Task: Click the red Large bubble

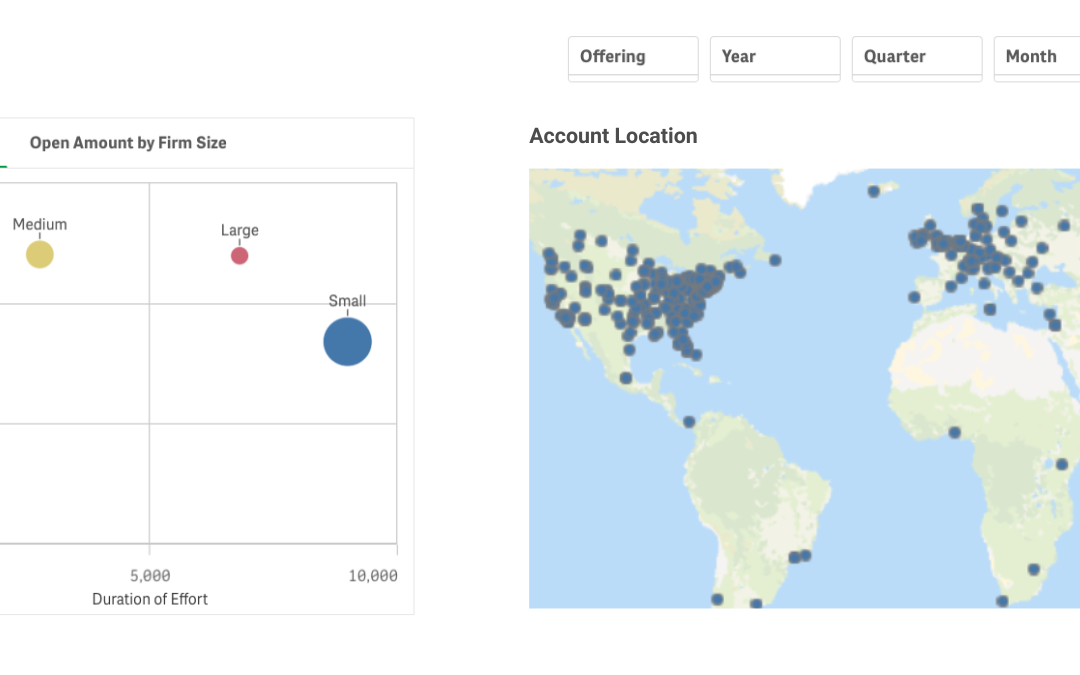Action: pos(239,256)
